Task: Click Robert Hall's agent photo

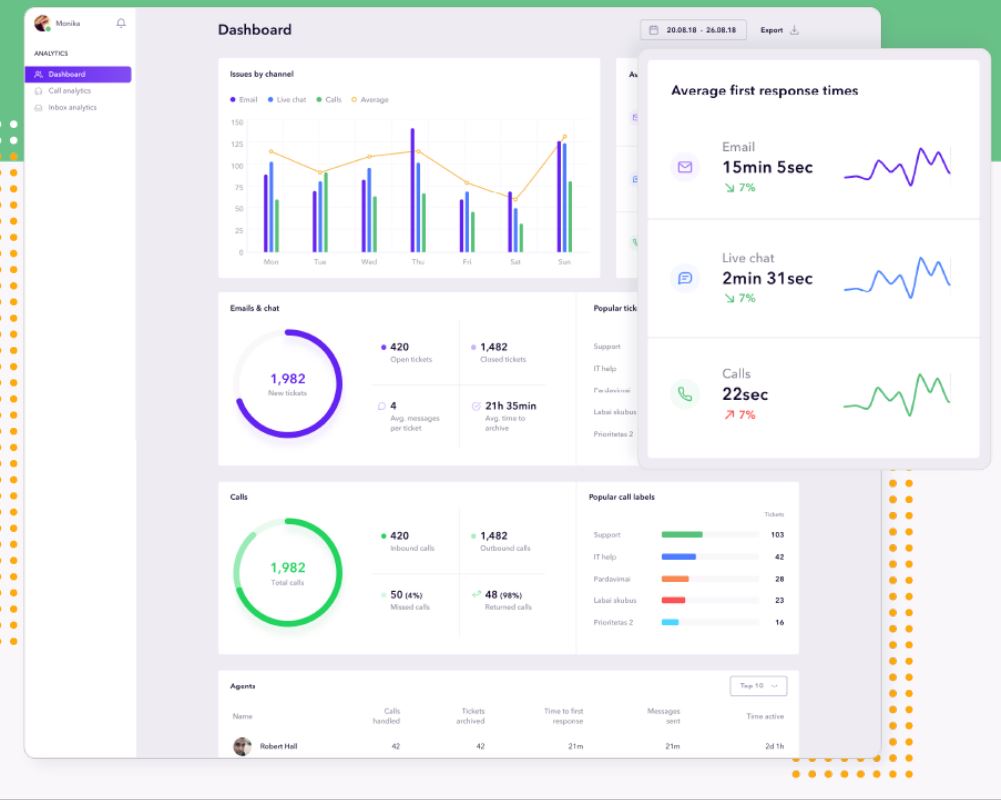Action: tap(242, 746)
